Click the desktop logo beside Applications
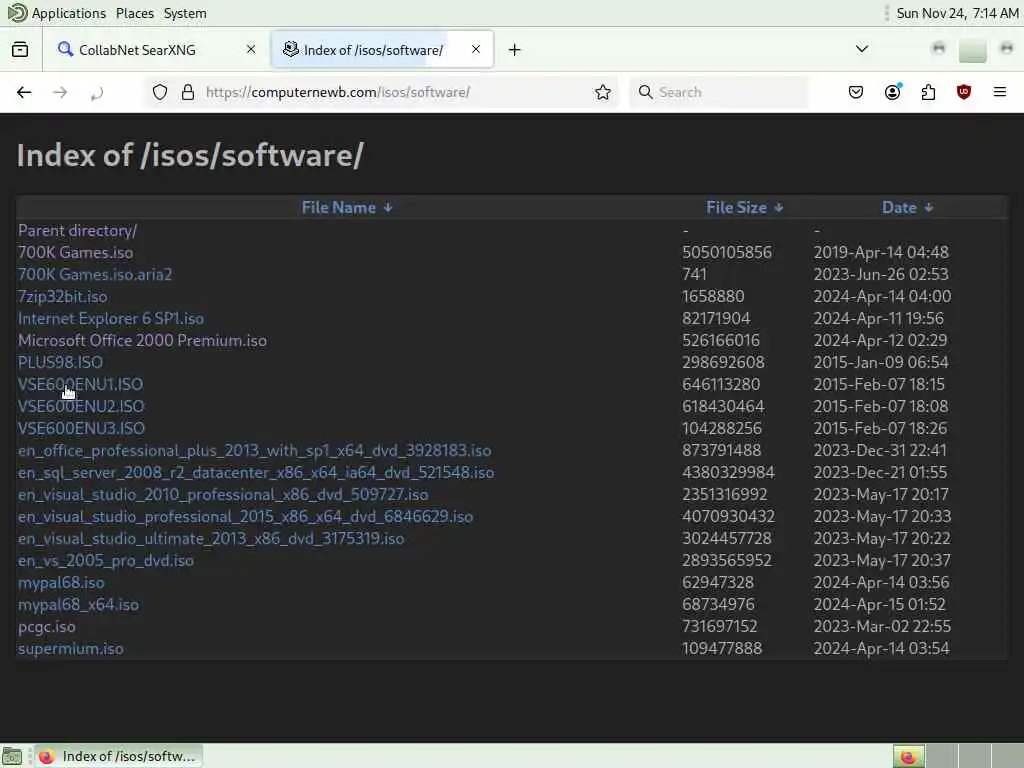Image resolution: width=1024 pixels, height=768 pixels. coord(17,12)
